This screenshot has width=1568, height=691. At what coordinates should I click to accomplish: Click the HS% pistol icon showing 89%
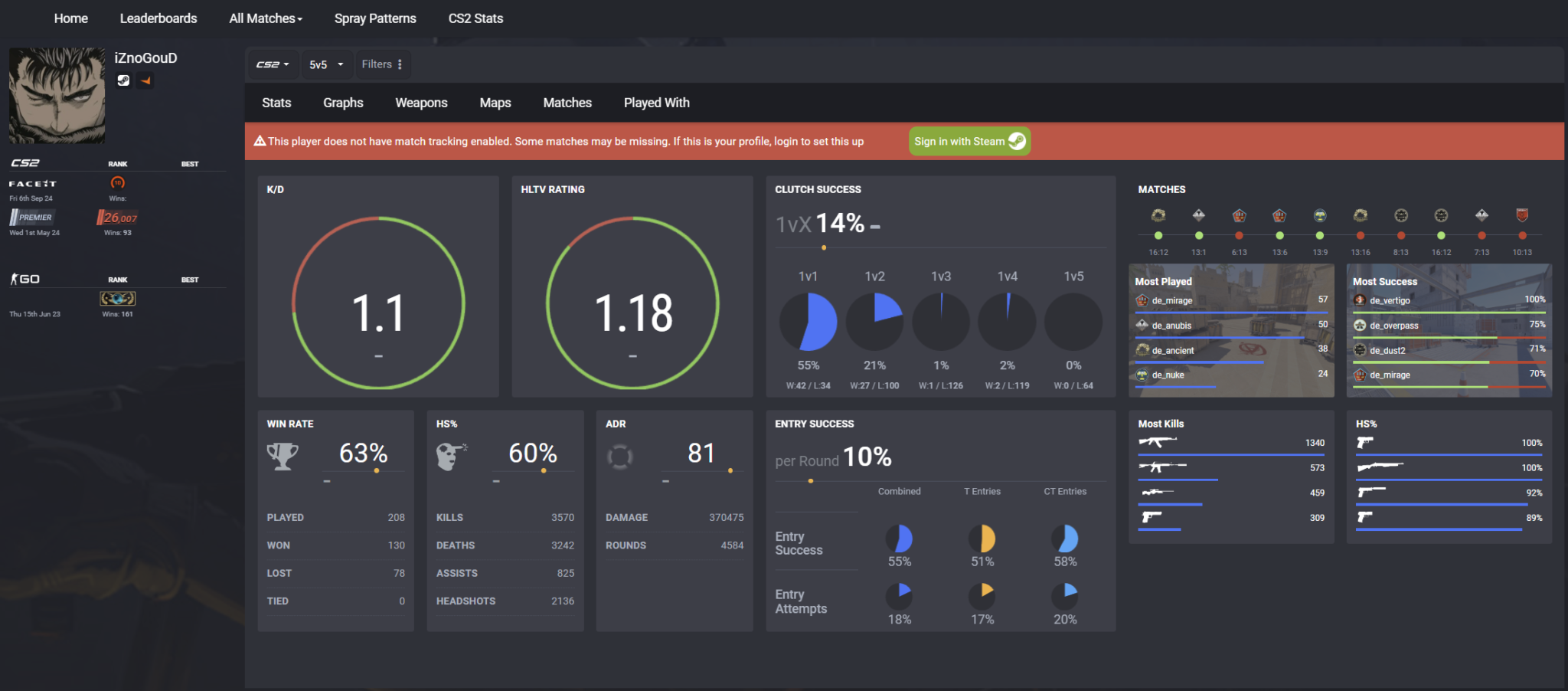click(1364, 517)
